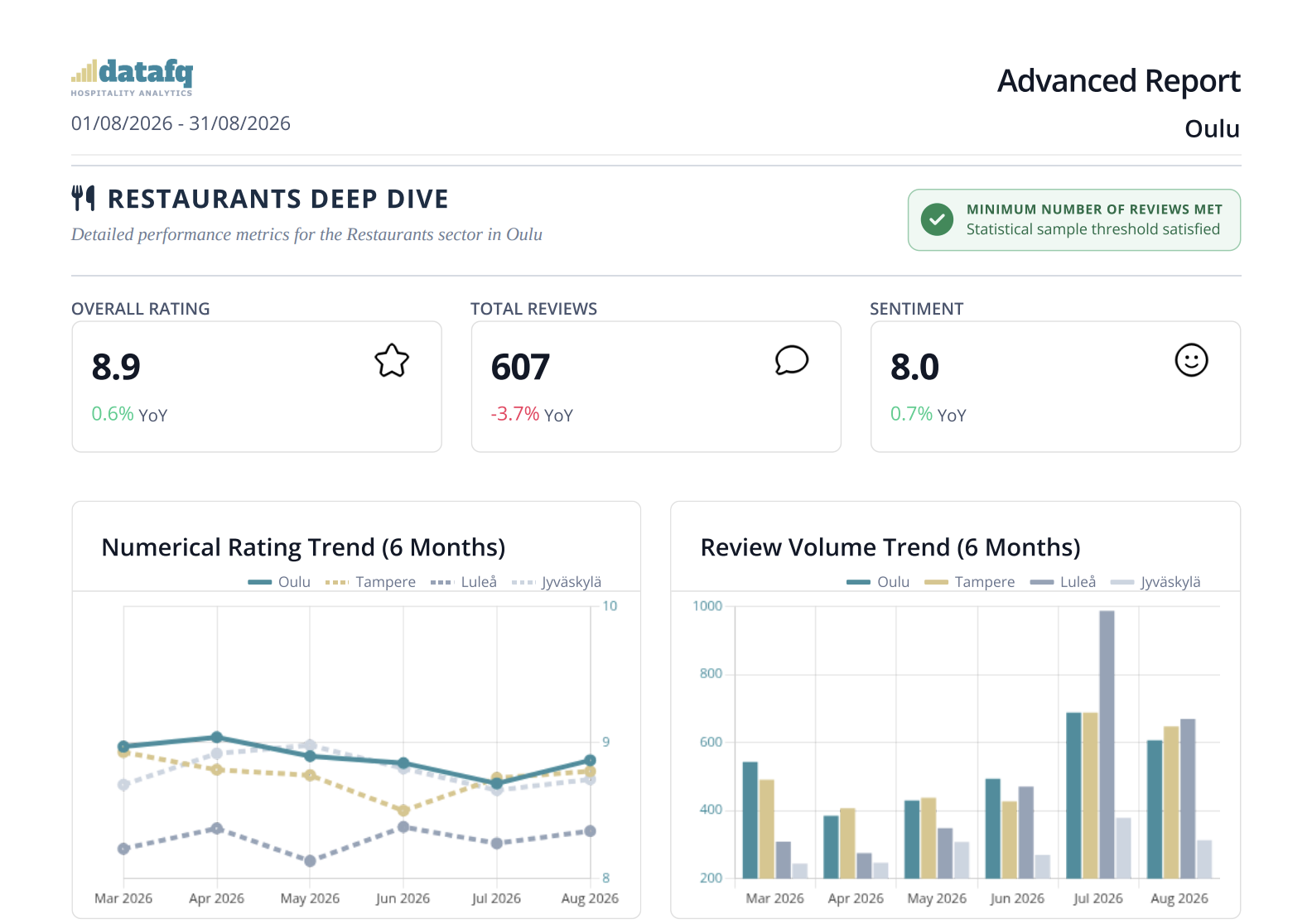Viewport: 1312px width, 924px height.
Task: Click 'Apr 2026' axis label in volume chart
Action: click(856, 898)
